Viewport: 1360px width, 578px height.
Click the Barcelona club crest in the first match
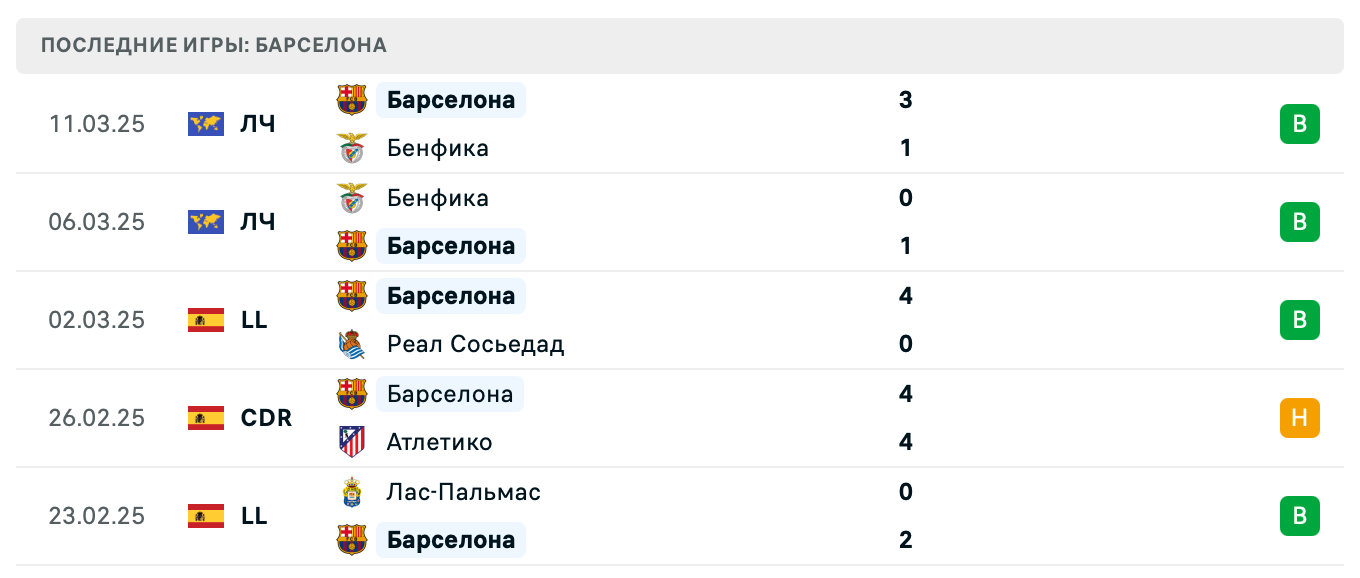352,99
